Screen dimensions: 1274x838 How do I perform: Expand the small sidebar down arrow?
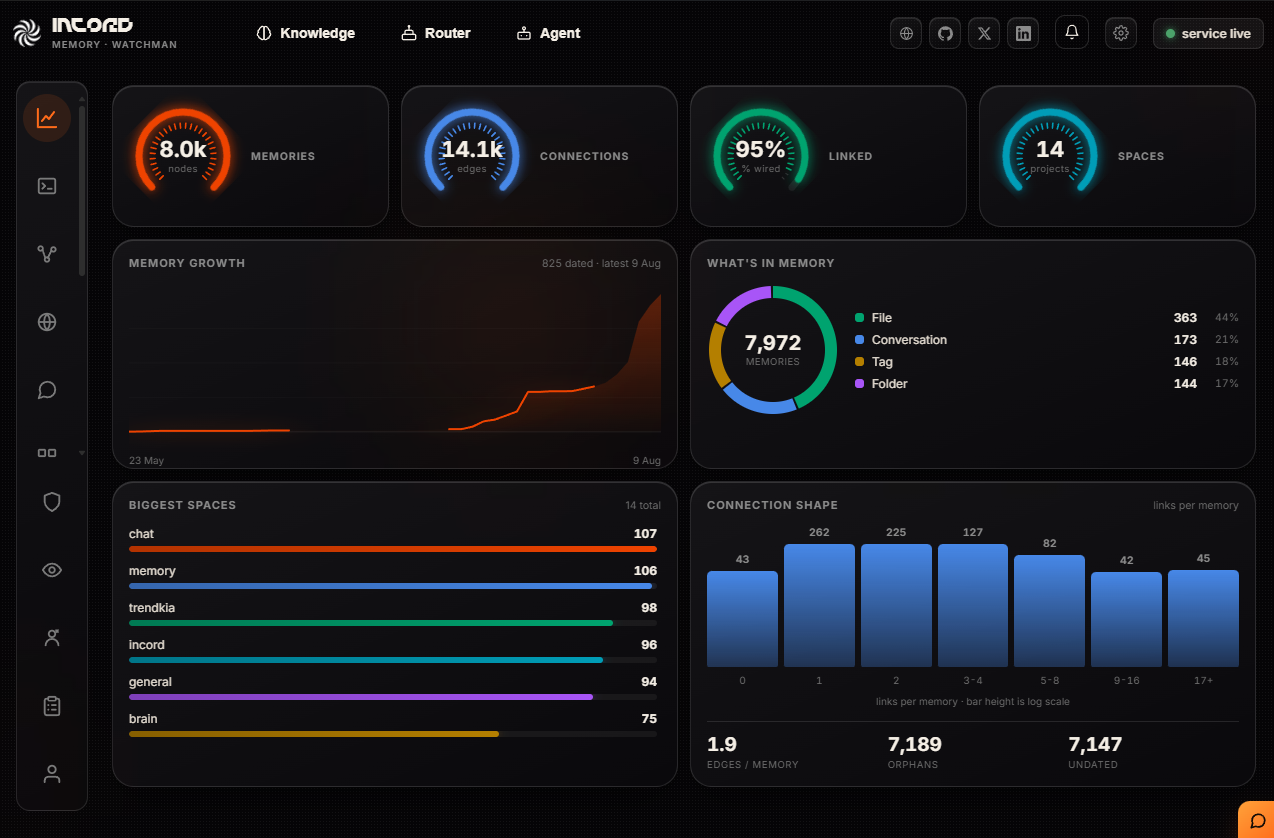(x=82, y=453)
